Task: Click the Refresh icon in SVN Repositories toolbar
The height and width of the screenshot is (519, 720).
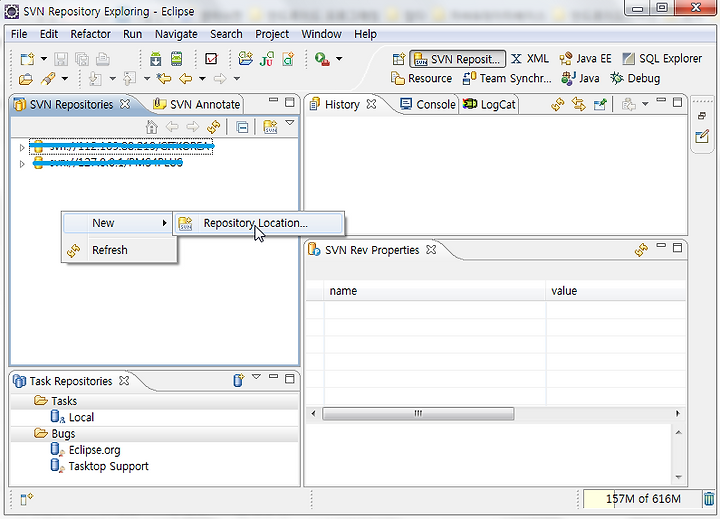Action: (214, 126)
